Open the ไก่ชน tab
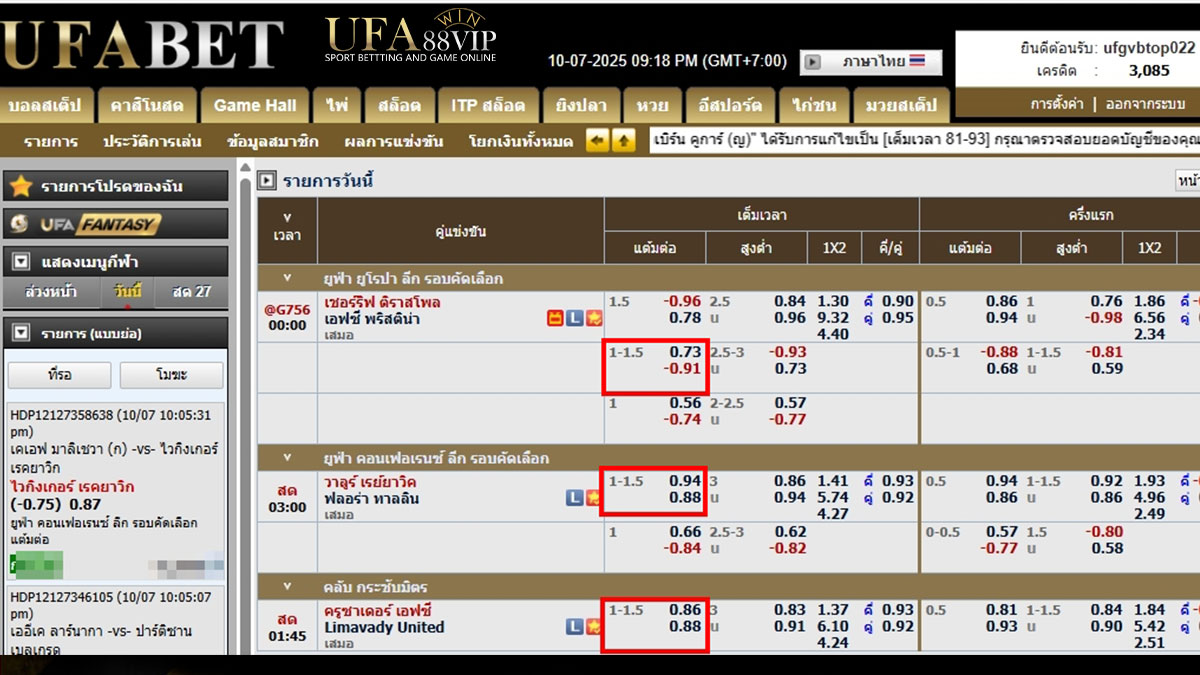 [x=815, y=105]
